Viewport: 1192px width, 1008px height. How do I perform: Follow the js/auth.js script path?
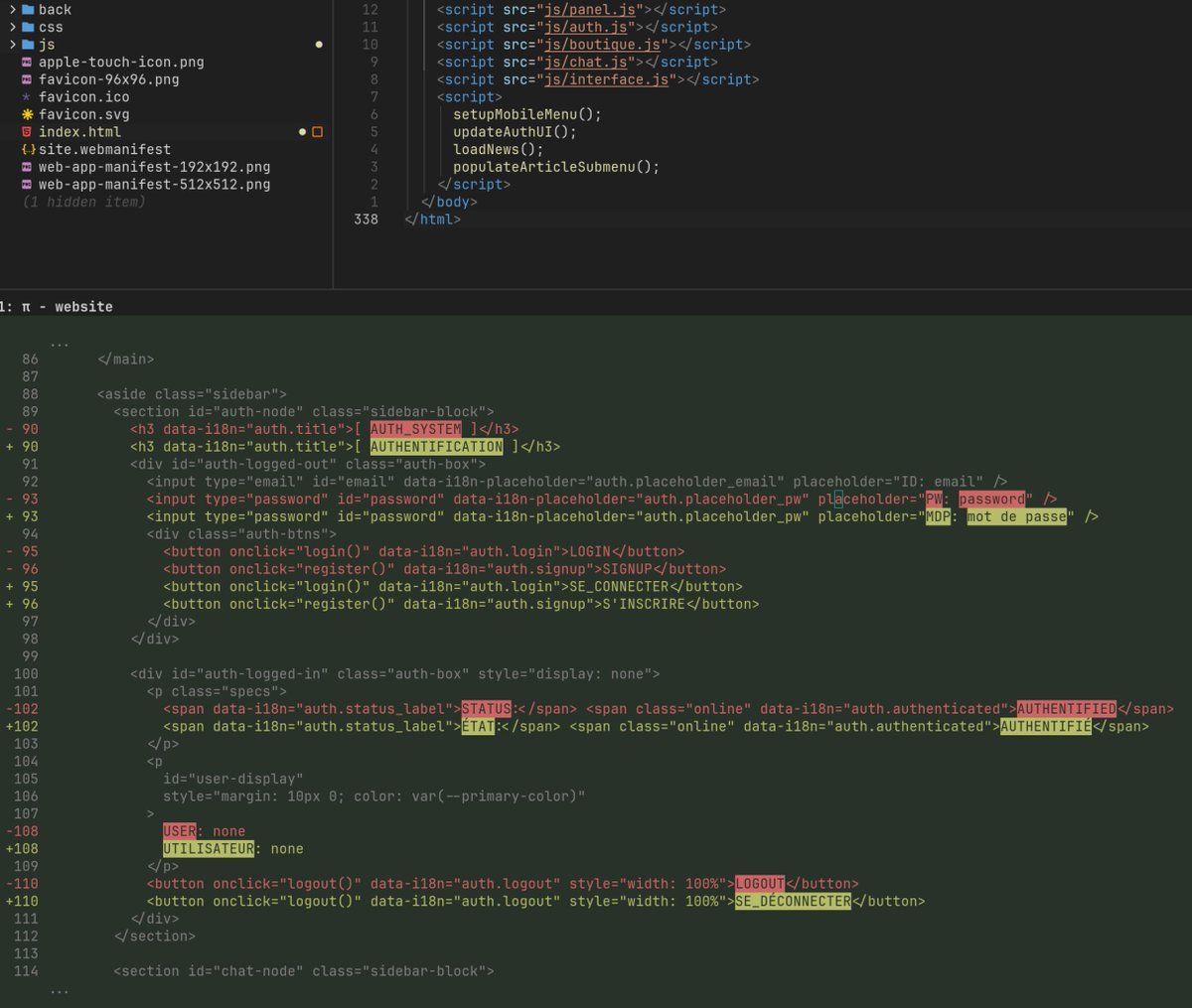point(586,27)
